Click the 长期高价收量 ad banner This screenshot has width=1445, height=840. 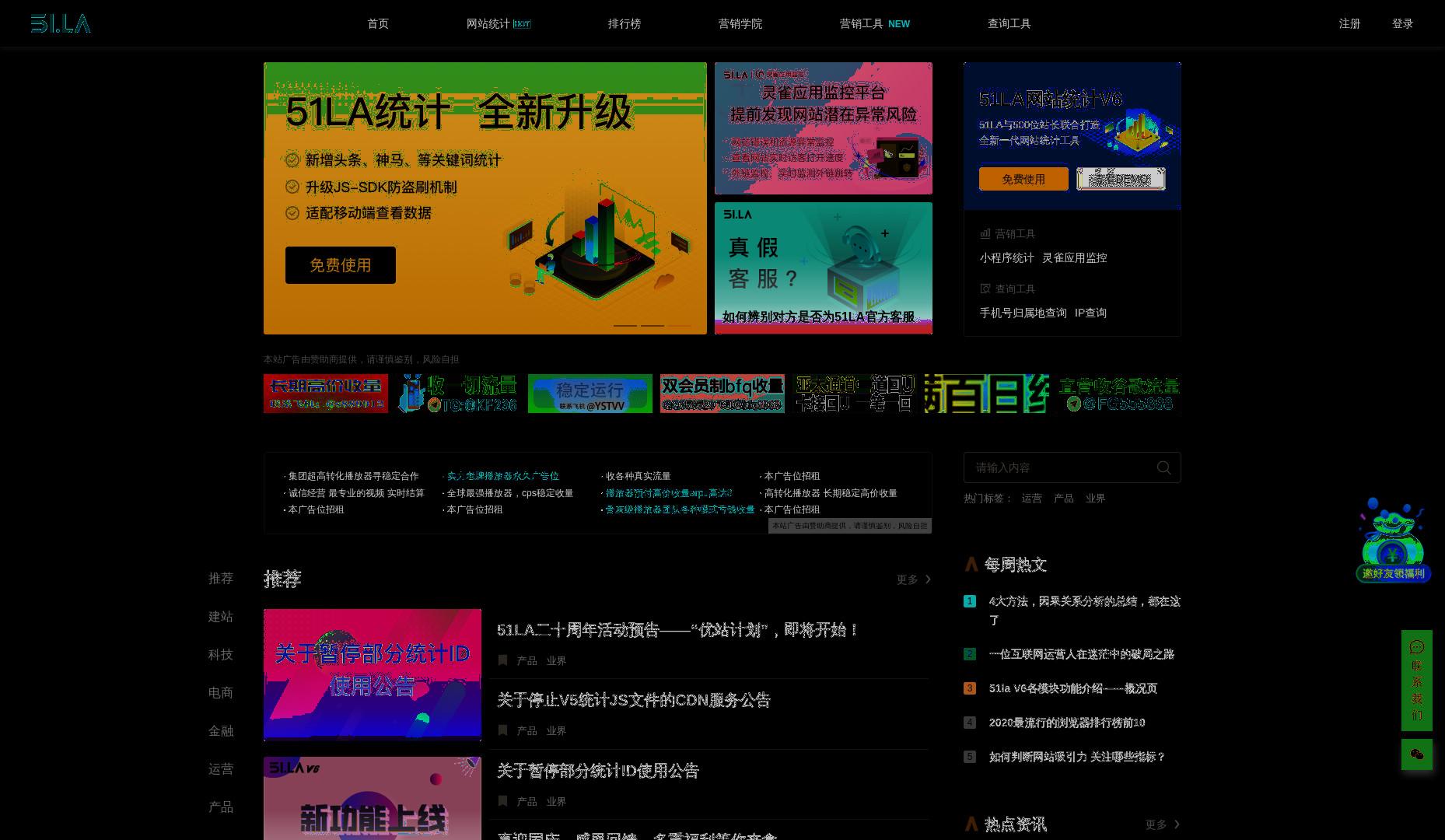(326, 394)
